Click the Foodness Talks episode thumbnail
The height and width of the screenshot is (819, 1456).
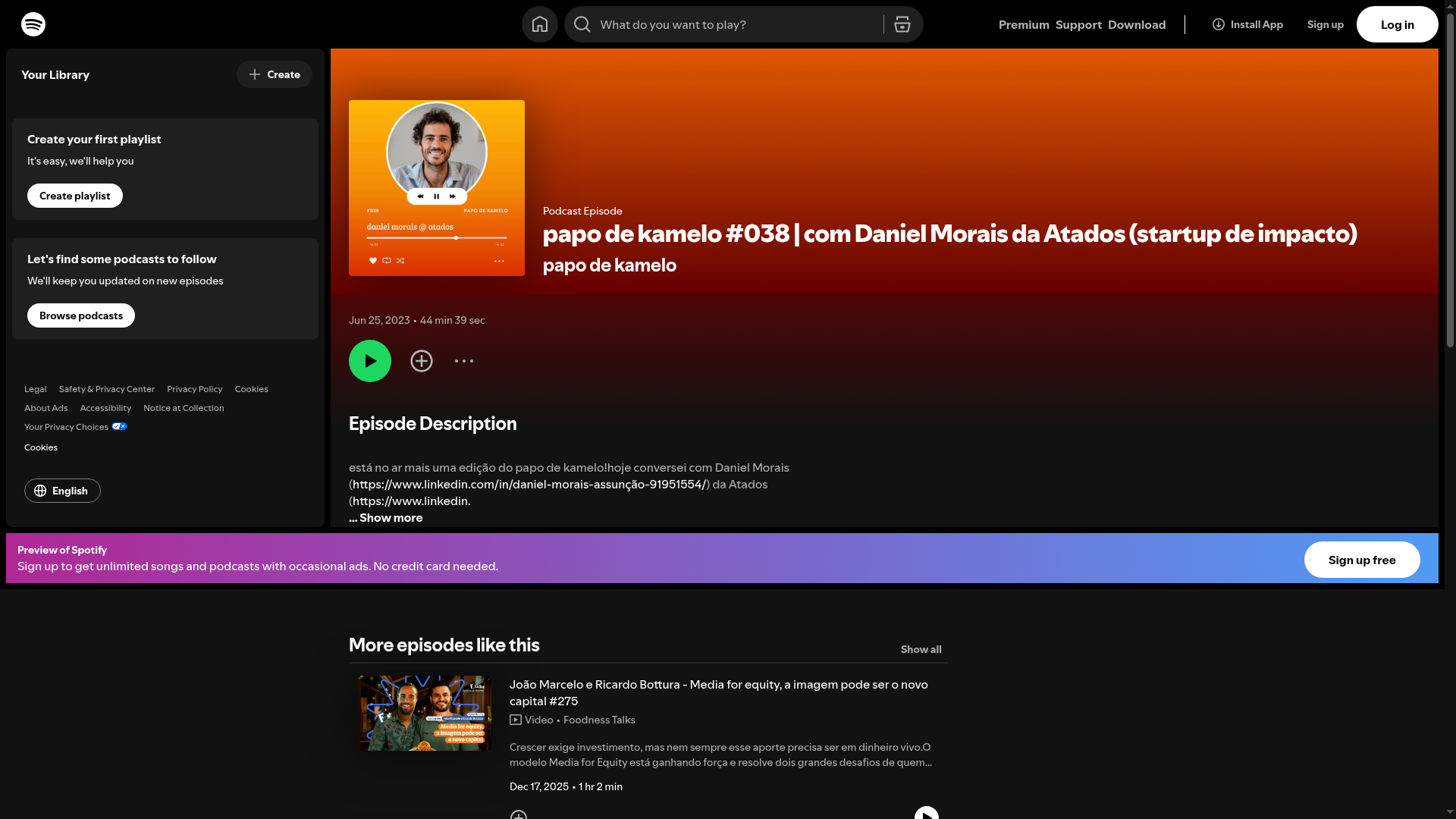425,713
